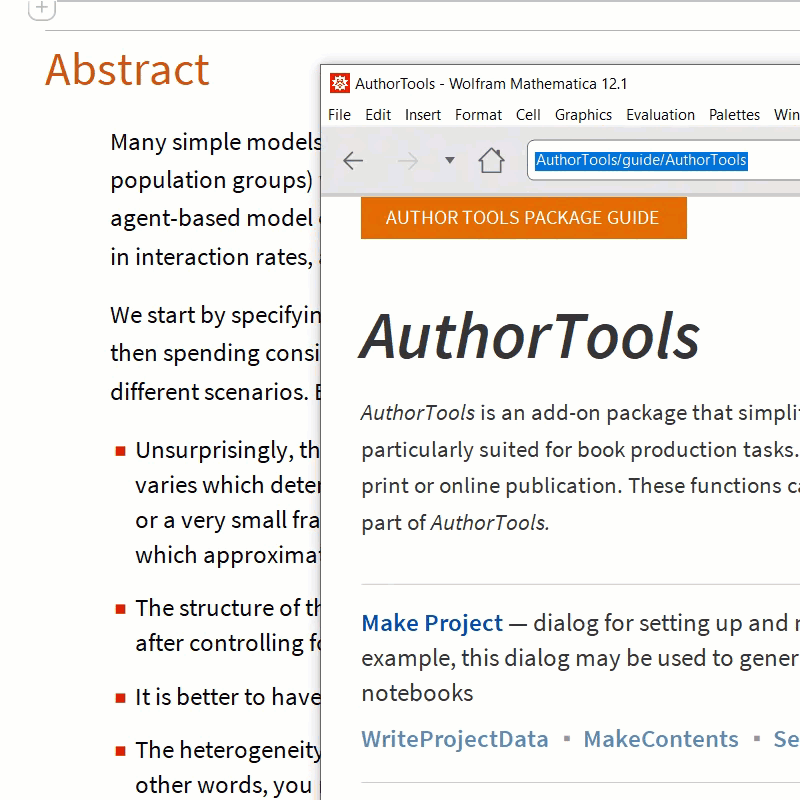The width and height of the screenshot is (800, 800).
Task: Go to the documentation home icon
Action: coord(491,160)
